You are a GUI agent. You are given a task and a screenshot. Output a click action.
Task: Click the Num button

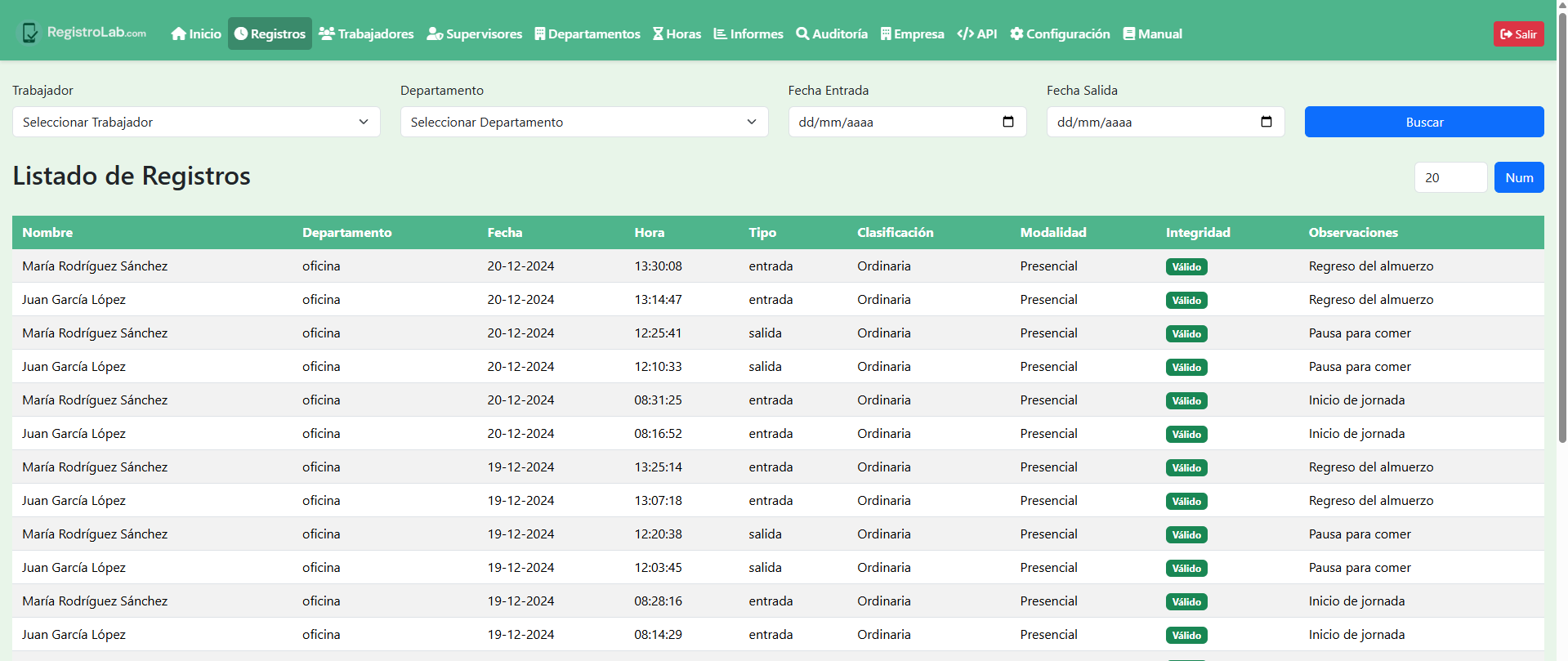[x=1519, y=177]
